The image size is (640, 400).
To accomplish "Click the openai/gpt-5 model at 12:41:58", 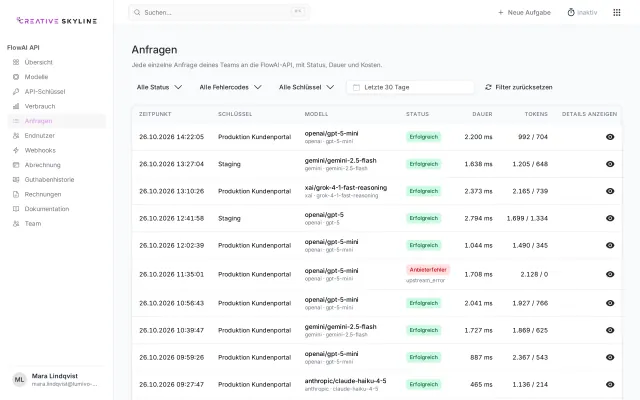I will 324,215.
